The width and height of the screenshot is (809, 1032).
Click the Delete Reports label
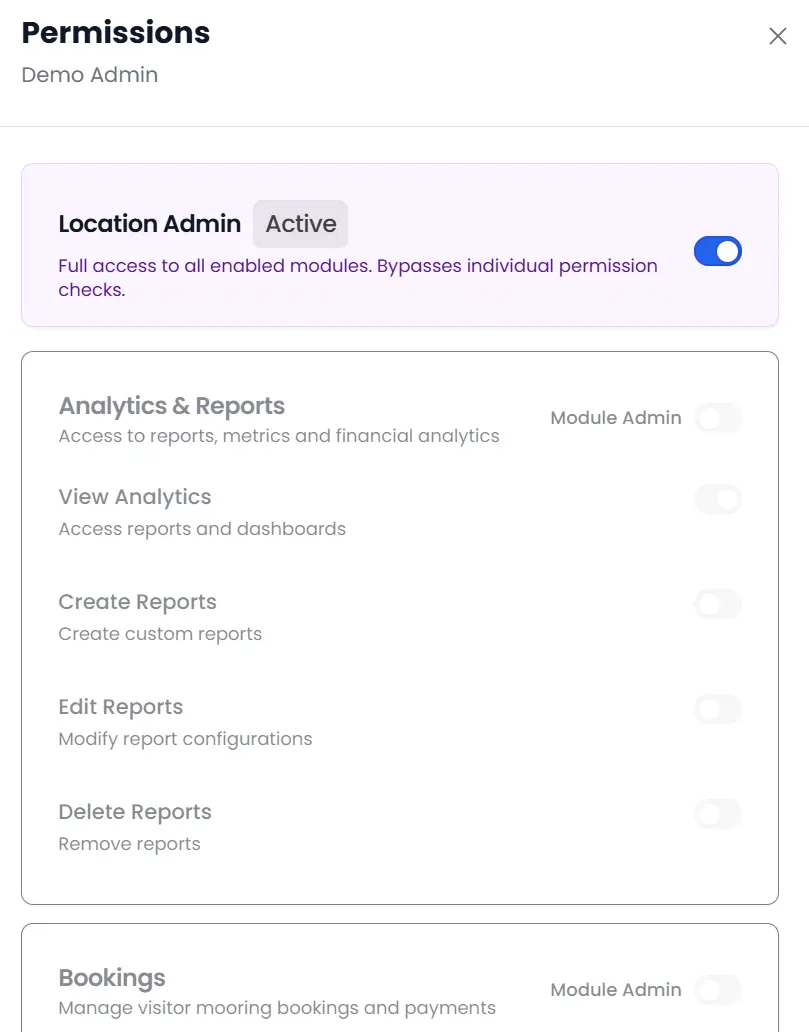tap(135, 812)
